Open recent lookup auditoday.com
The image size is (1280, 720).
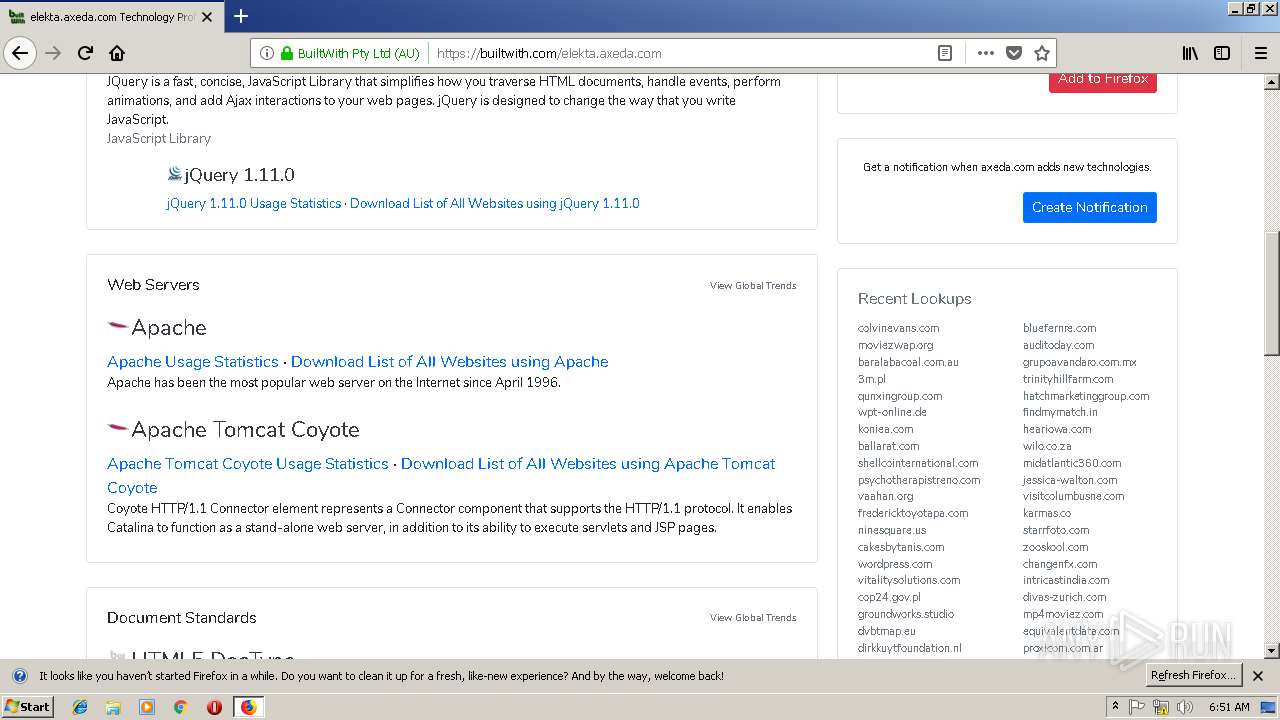click(1058, 345)
